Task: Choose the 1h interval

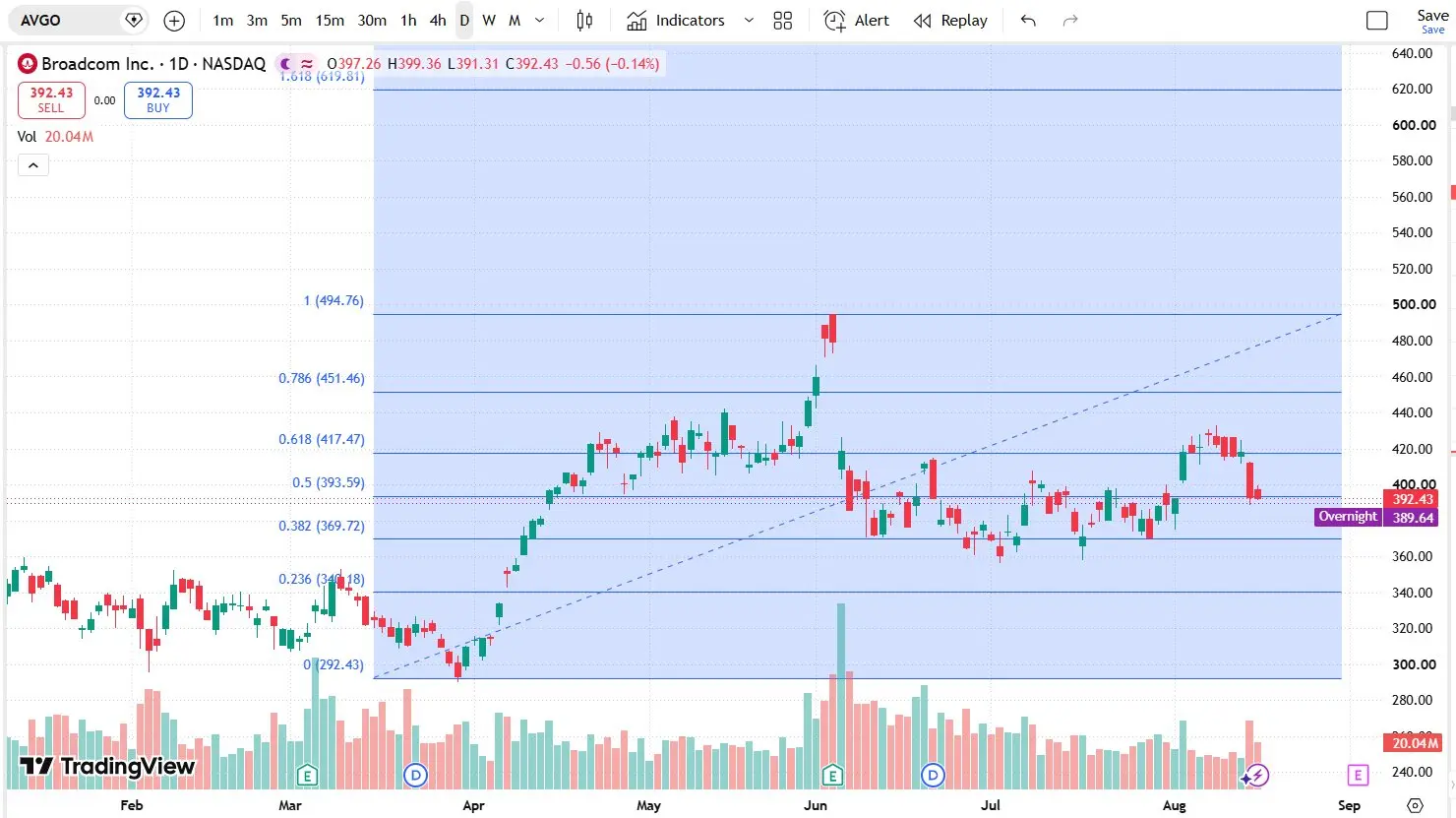Action: tap(408, 20)
